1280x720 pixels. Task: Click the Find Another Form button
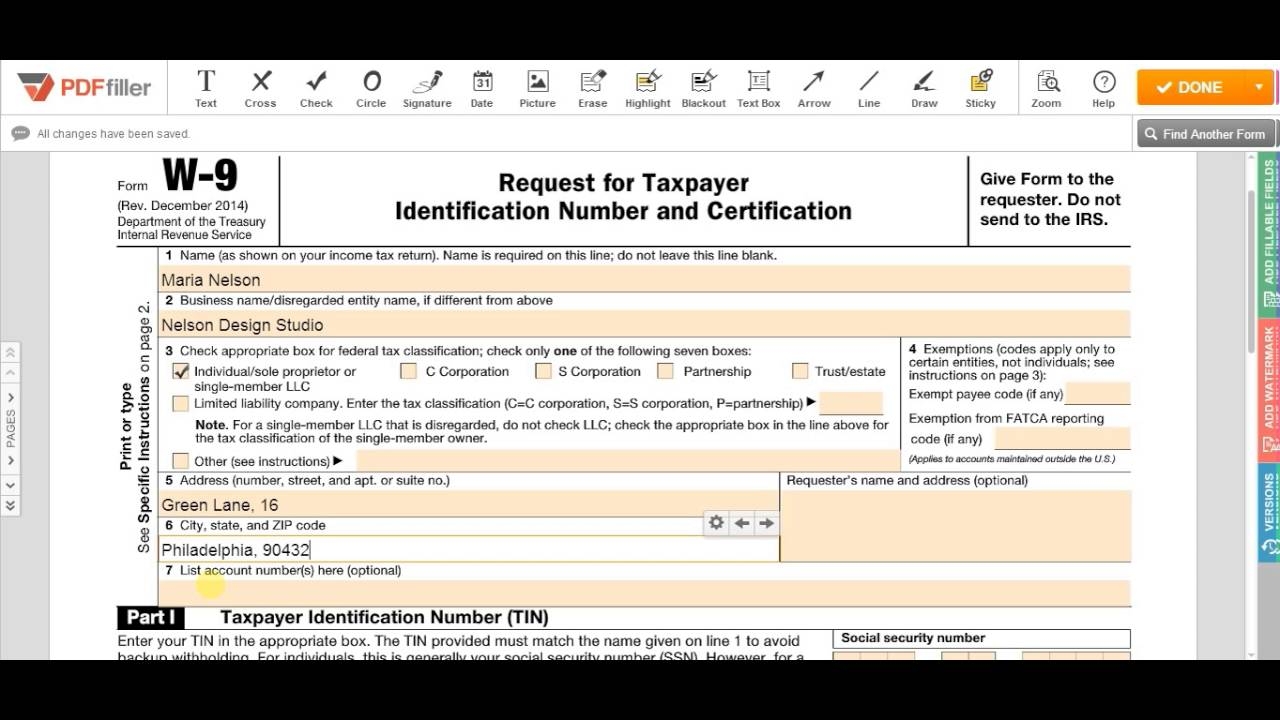pyautogui.click(x=1205, y=134)
